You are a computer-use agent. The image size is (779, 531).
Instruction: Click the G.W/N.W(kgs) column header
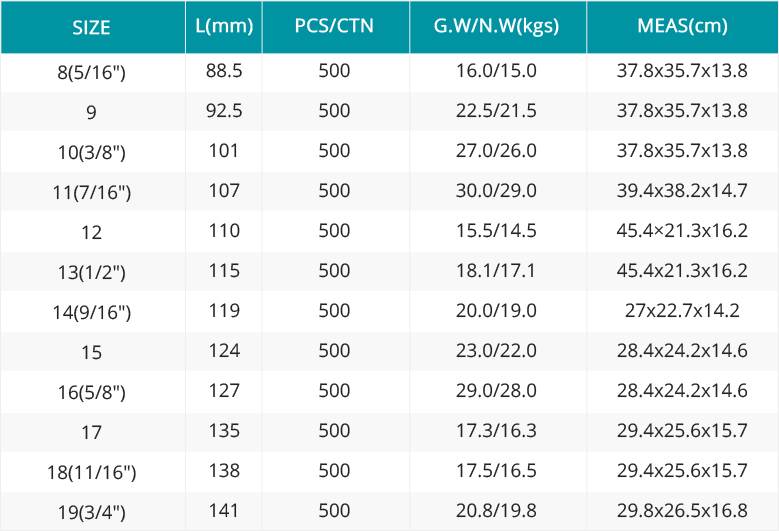tap(496, 26)
